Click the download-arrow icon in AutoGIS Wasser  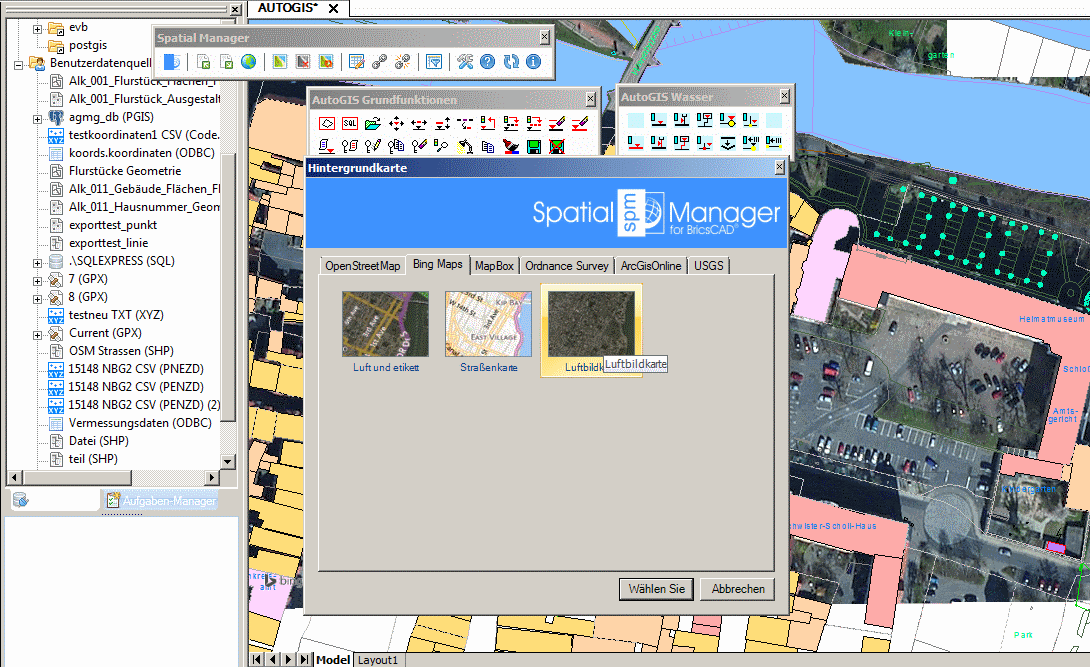(x=727, y=143)
